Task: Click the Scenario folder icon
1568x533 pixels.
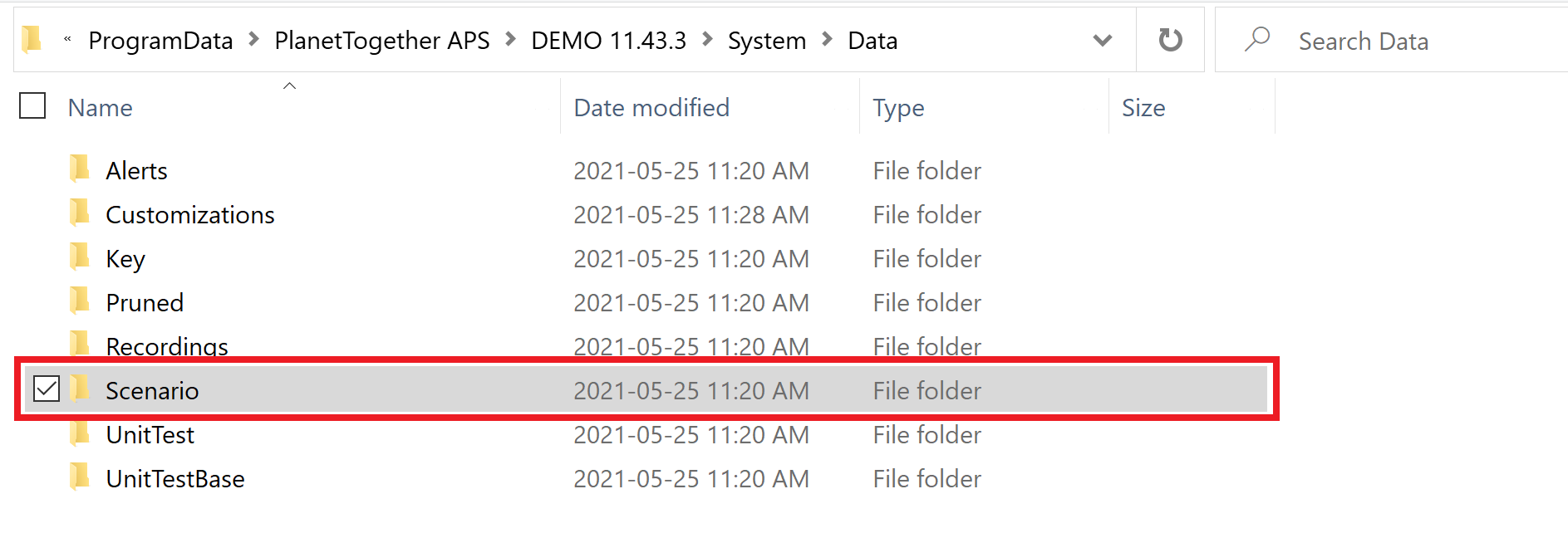Action: click(x=79, y=390)
